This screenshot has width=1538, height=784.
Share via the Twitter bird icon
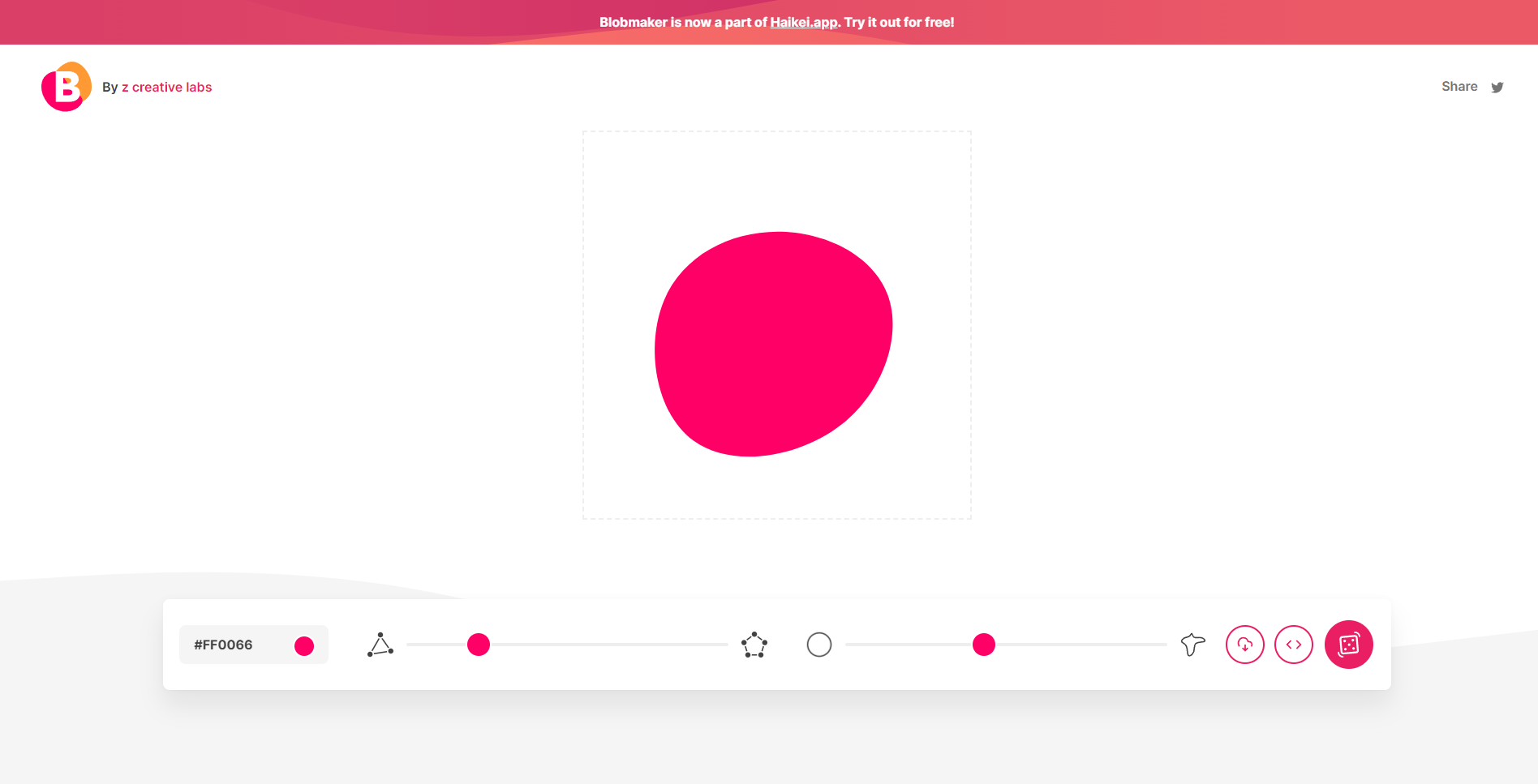coord(1497,88)
